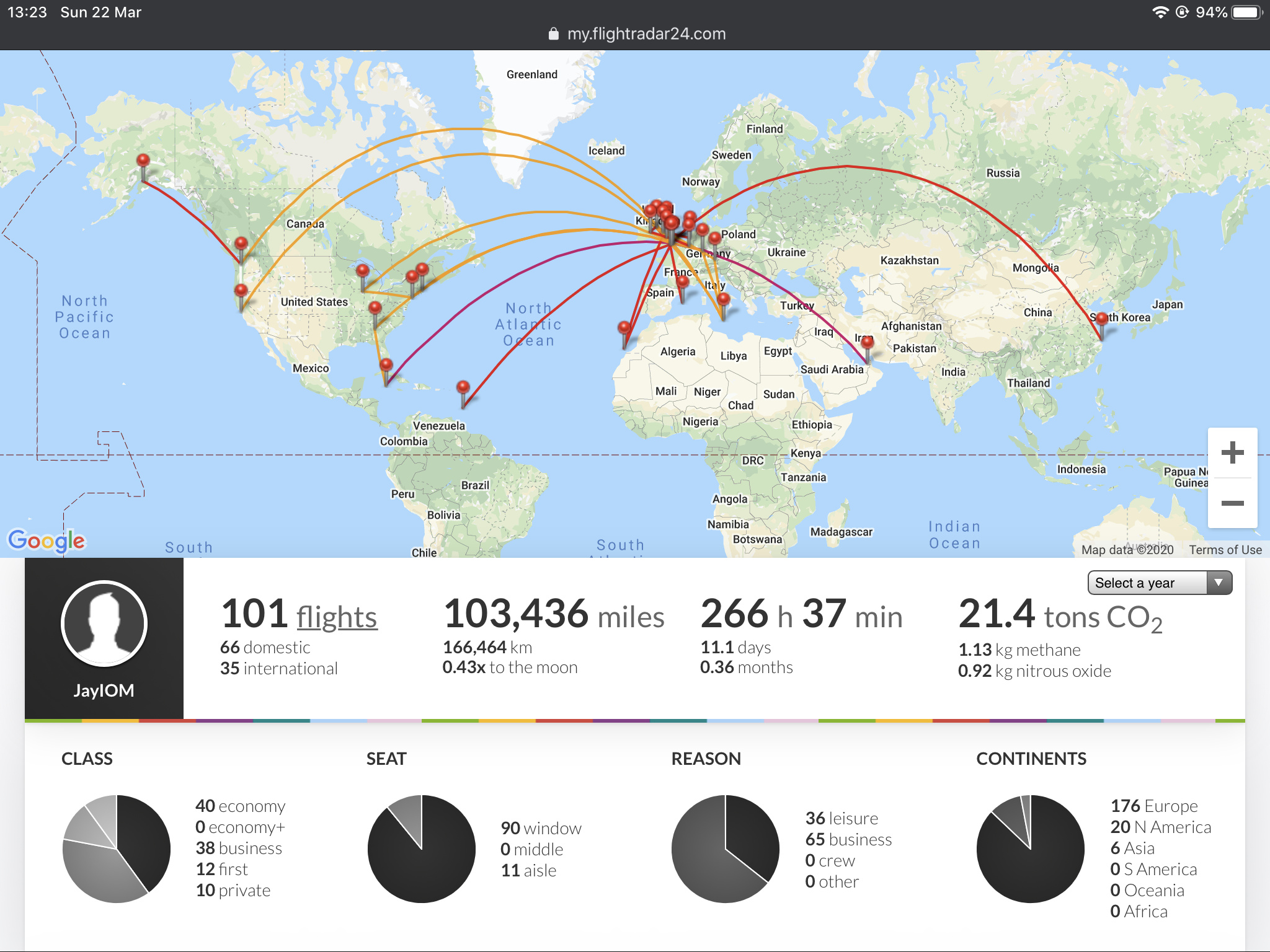Click the map zoom out minus button
1270x952 pixels.
(x=1232, y=503)
